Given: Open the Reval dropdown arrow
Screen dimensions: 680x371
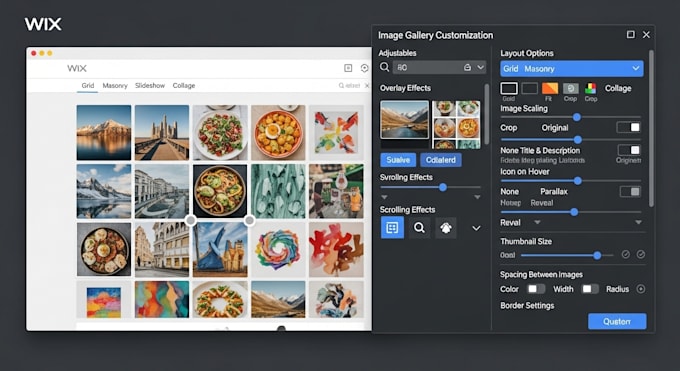Looking at the screenshot, I should [537, 222].
